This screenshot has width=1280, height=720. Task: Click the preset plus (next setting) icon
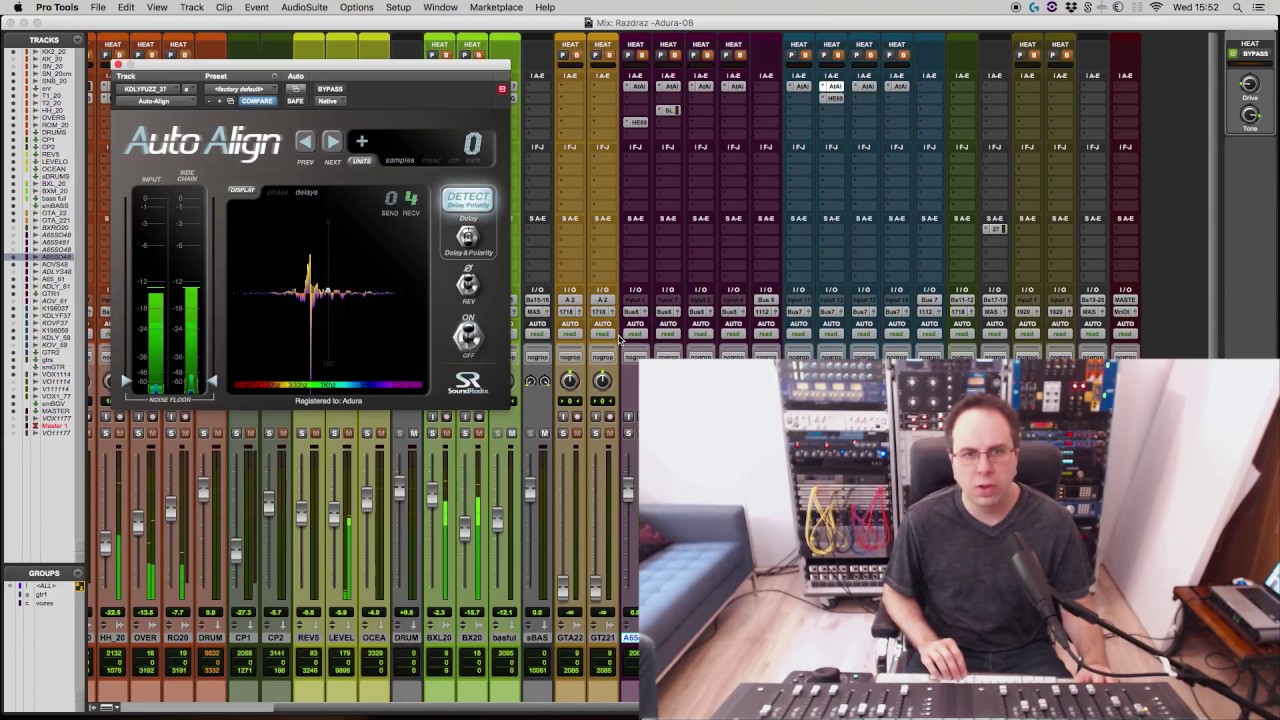220,101
